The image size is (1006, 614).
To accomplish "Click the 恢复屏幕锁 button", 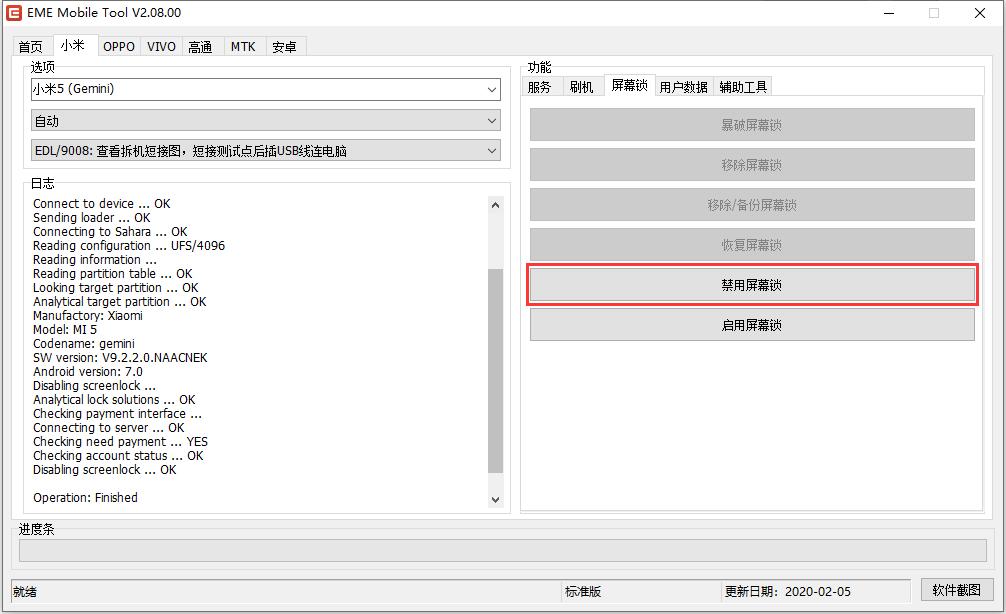I will 752,245.
